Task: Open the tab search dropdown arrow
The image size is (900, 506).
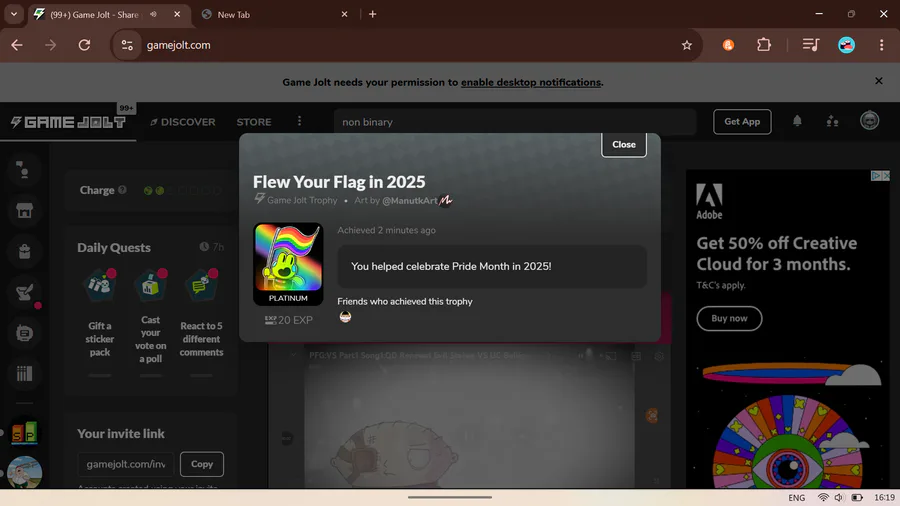Action: tap(14, 14)
